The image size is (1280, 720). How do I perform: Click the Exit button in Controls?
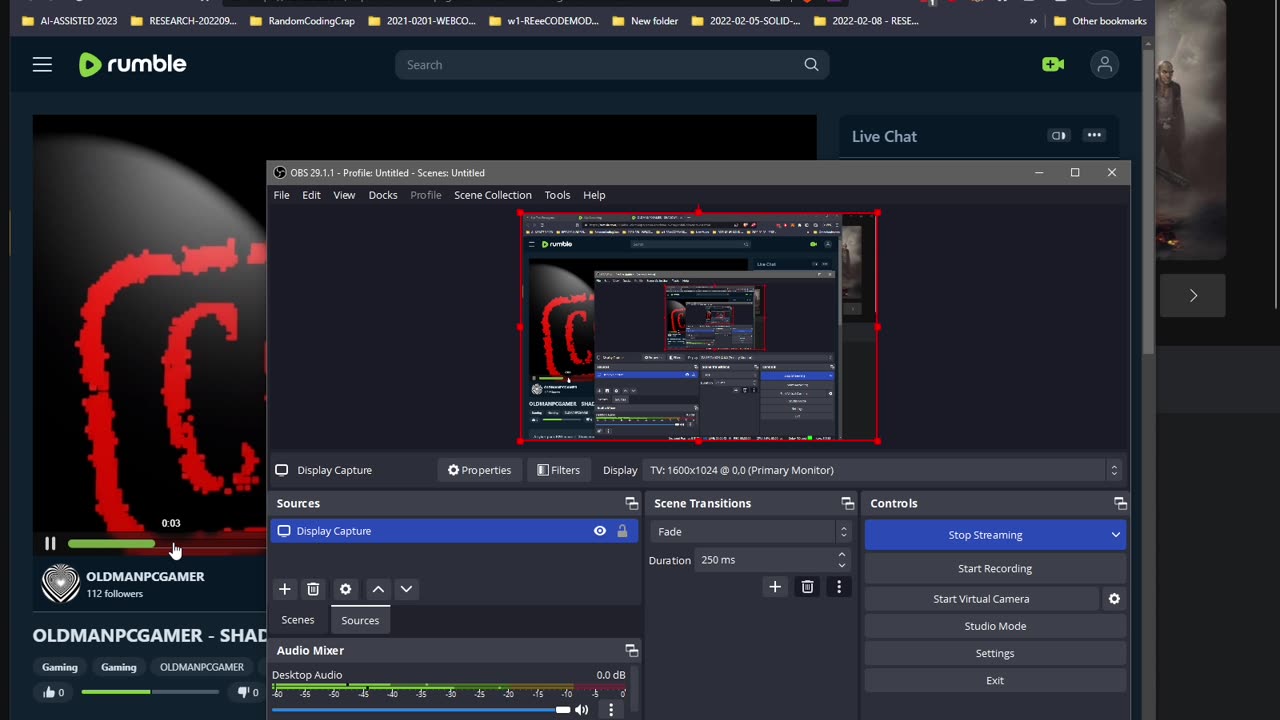(x=995, y=680)
